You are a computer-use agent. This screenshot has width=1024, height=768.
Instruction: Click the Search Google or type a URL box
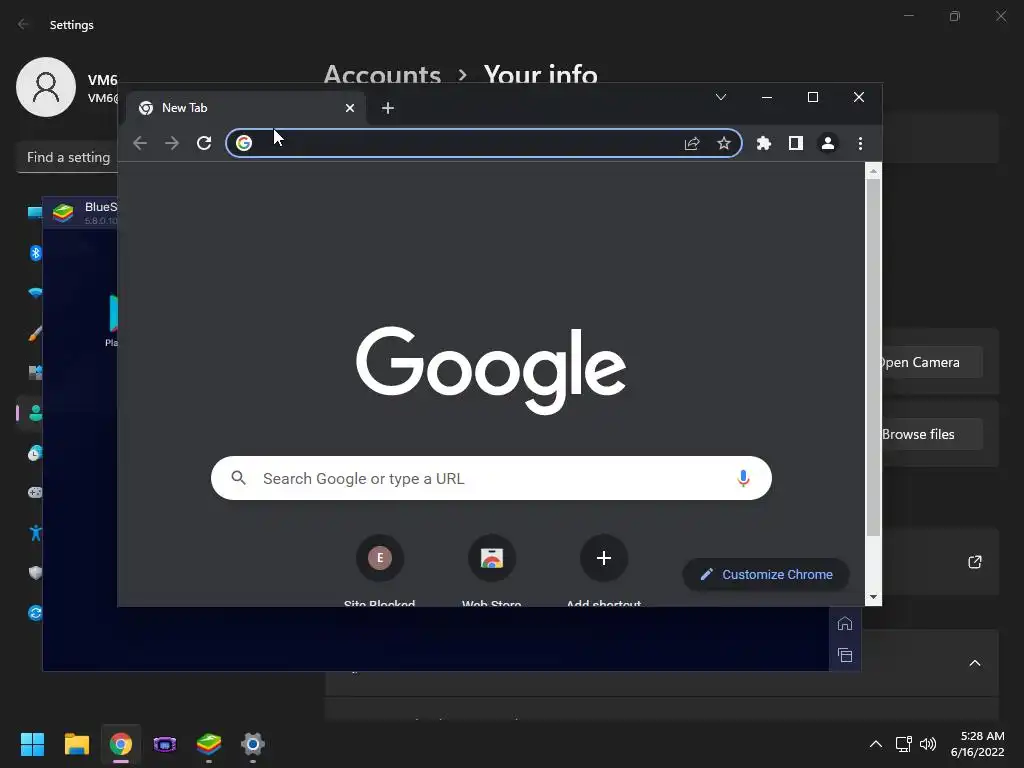point(491,478)
